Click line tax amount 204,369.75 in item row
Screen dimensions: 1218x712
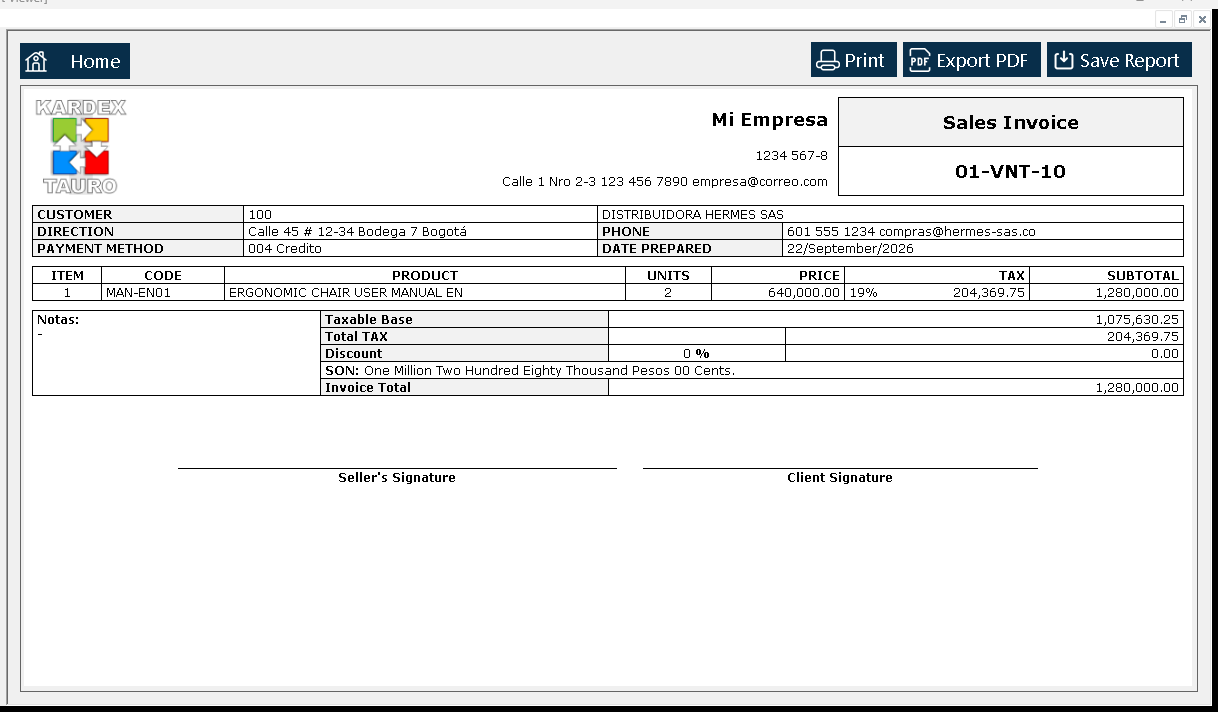[989, 293]
